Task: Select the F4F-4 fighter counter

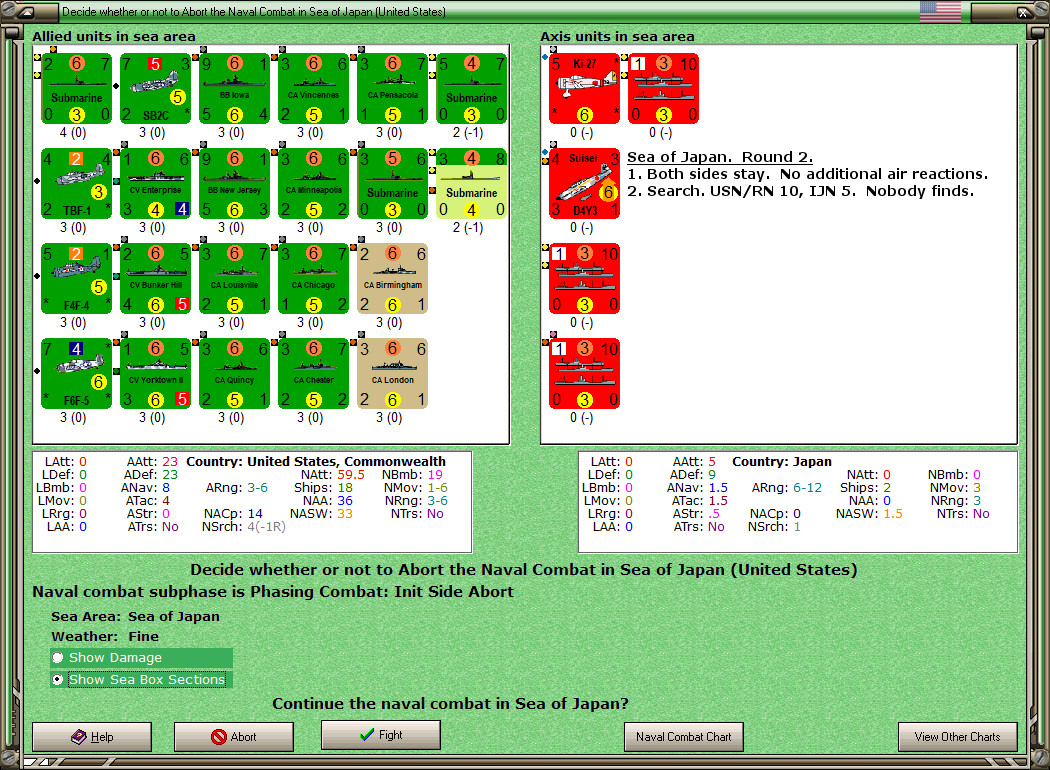Action: (76, 279)
